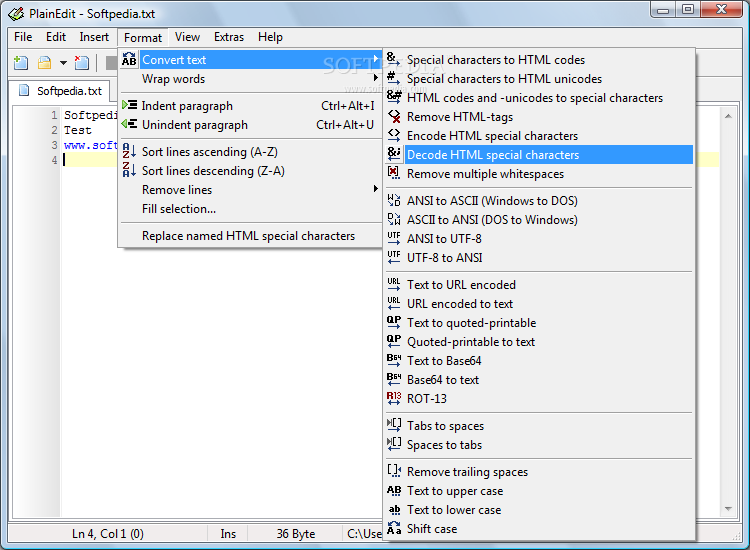Click the Close file toolbar icon

point(82,63)
